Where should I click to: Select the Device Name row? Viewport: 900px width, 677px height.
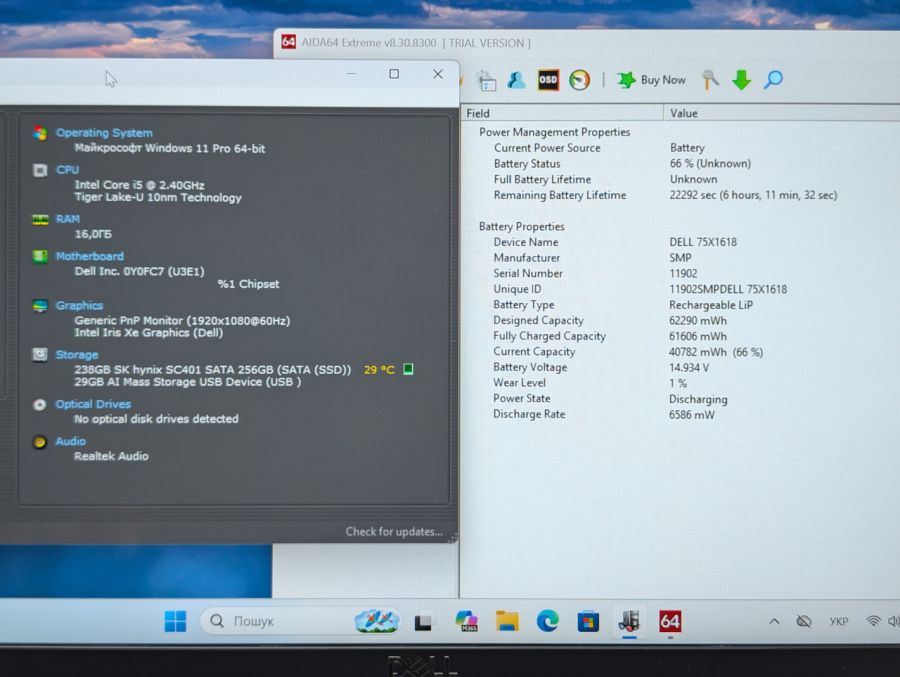coord(680,242)
